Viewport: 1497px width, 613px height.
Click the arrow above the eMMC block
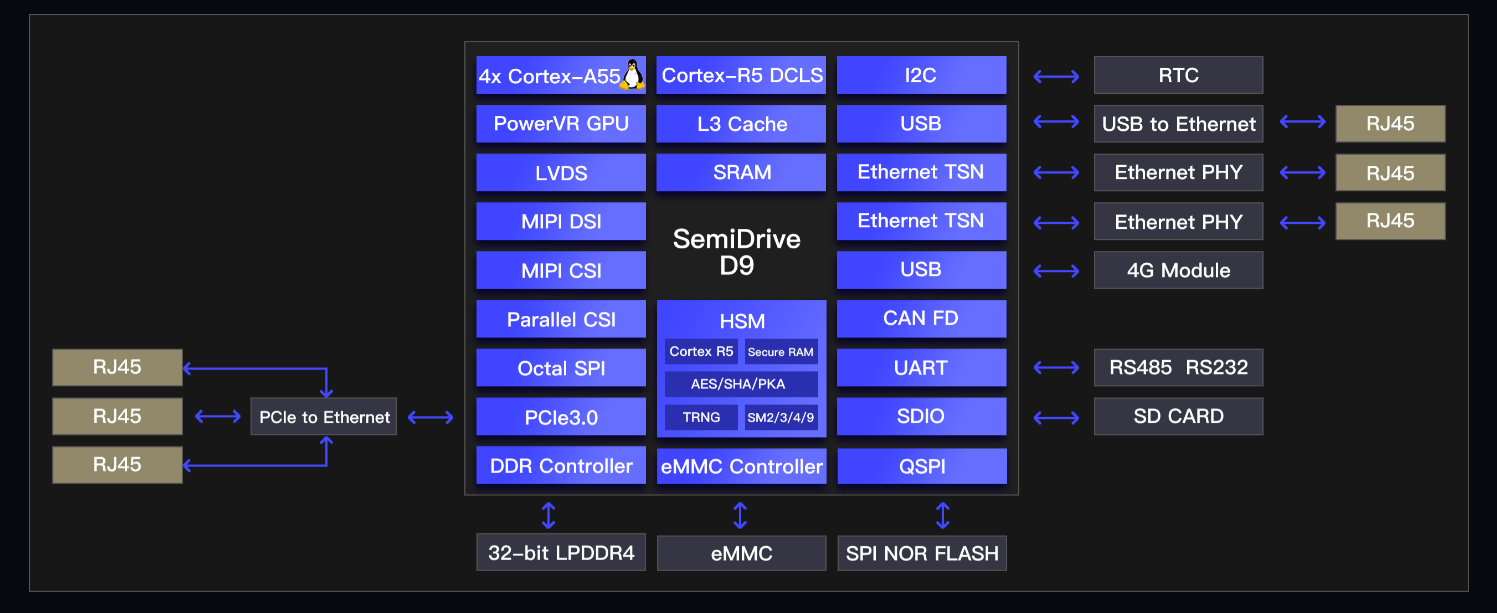coord(740,516)
